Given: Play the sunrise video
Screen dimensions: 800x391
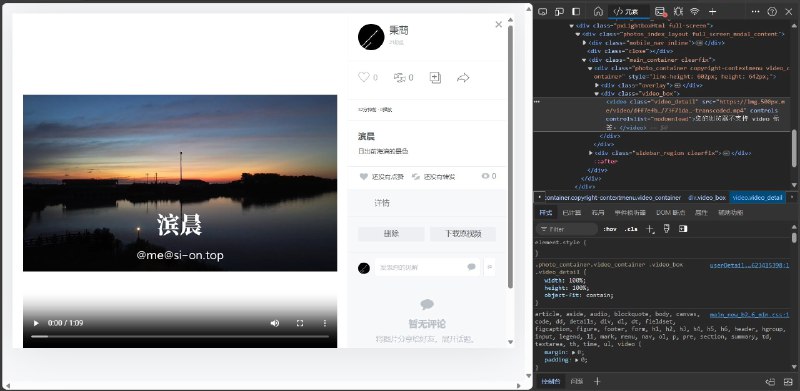Looking at the screenshot, I should click(x=36, y=323).
